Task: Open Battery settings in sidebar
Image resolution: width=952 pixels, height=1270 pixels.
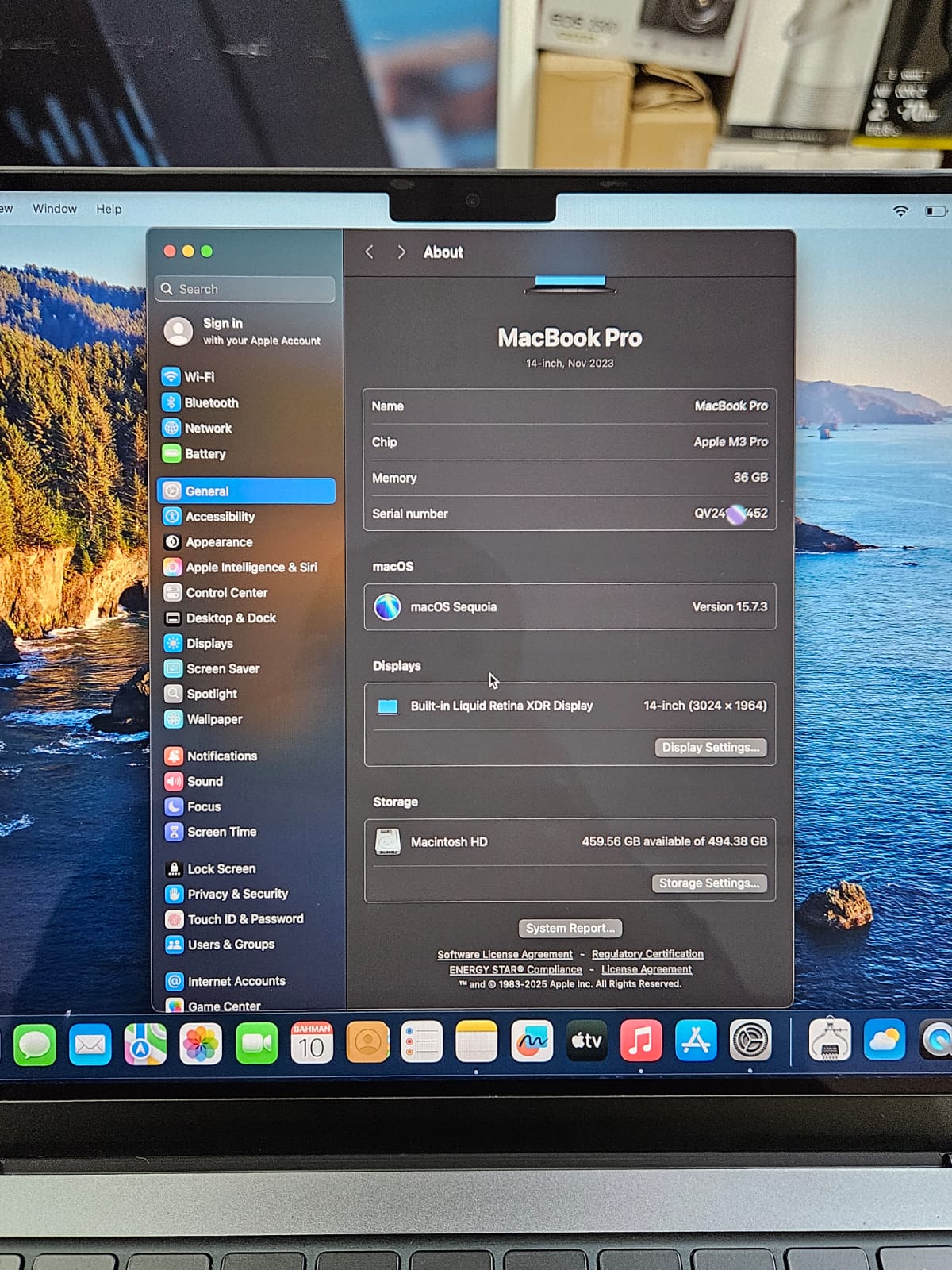Action: (x=194, y=454)
